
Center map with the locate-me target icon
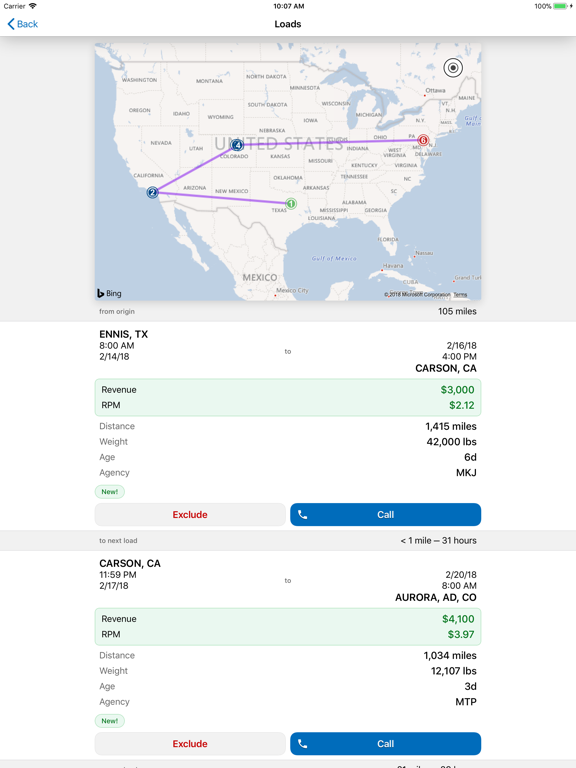453,68
